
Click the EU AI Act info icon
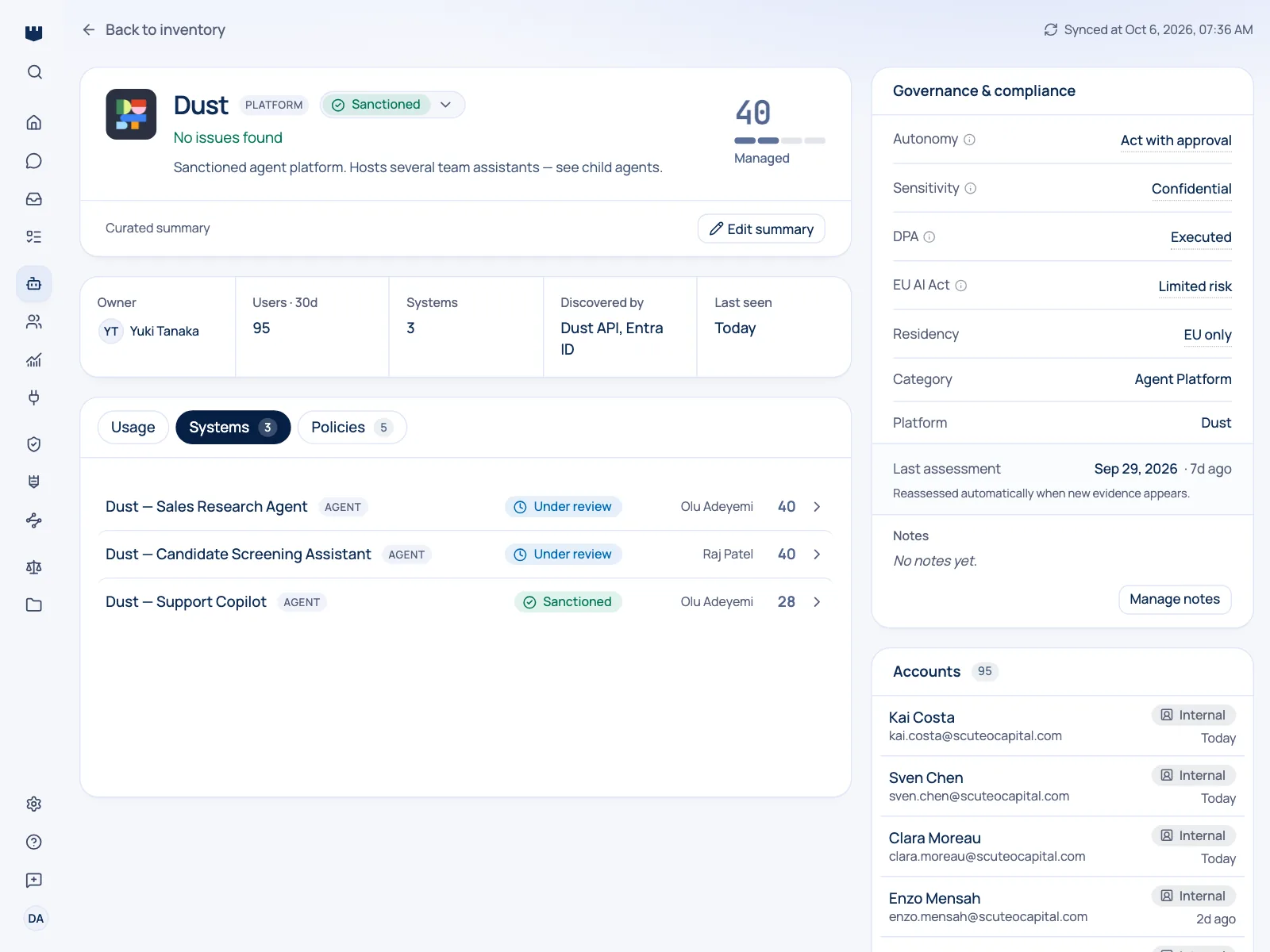pyautogui.click(x=960, y=286)
